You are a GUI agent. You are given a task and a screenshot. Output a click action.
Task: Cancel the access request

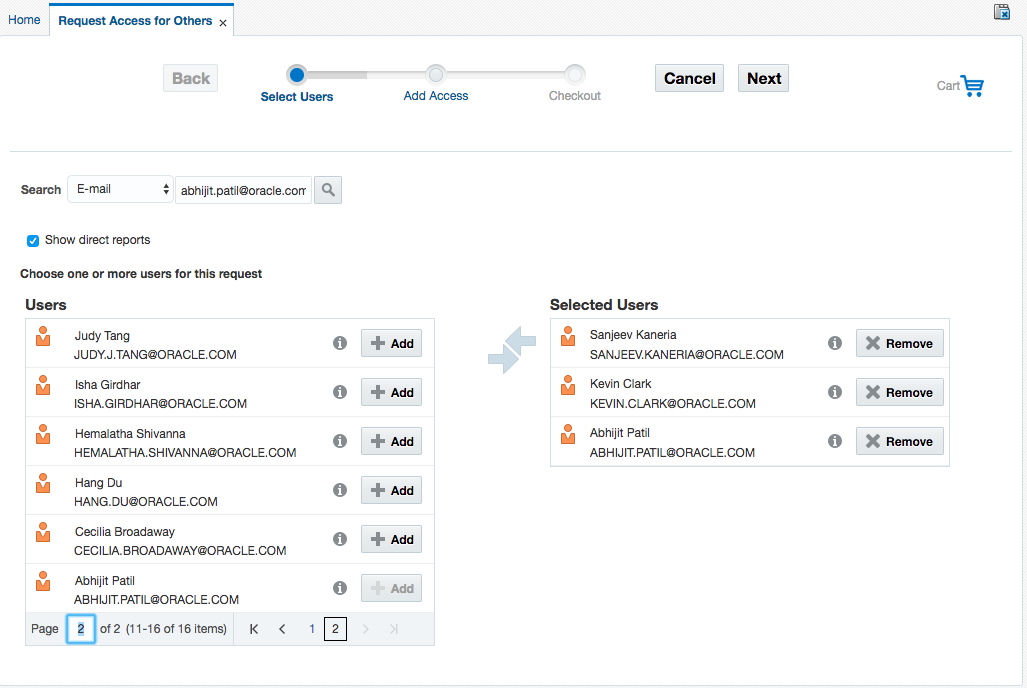[x=689, y=78]
